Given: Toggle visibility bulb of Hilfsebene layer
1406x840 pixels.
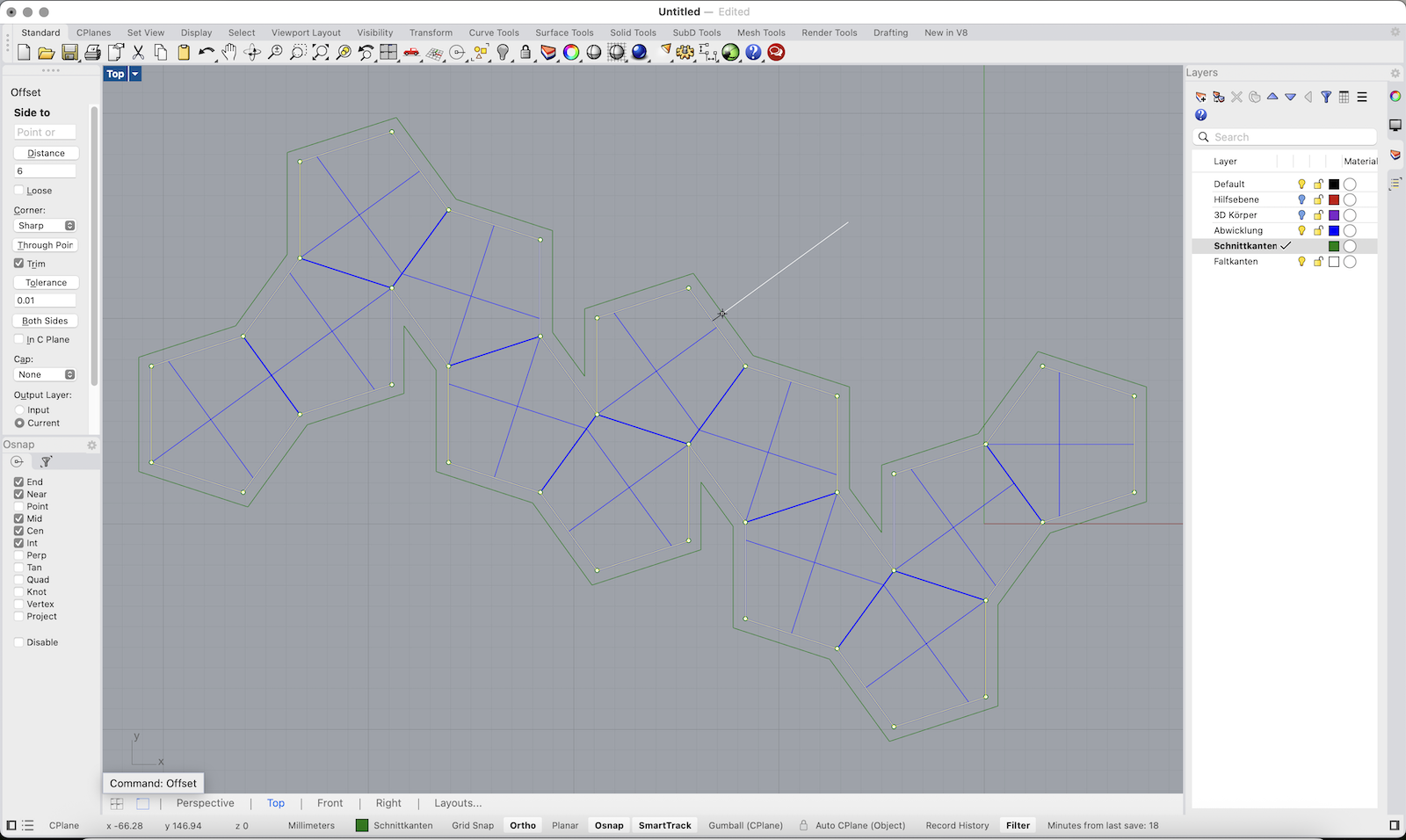Looking at the screenshot, I should click(x=1301, y=199).
